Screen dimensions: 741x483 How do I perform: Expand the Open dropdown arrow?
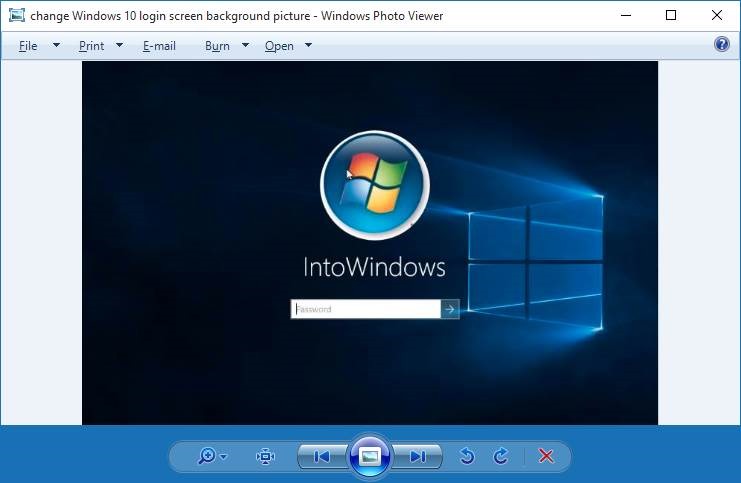coord(309,45)
